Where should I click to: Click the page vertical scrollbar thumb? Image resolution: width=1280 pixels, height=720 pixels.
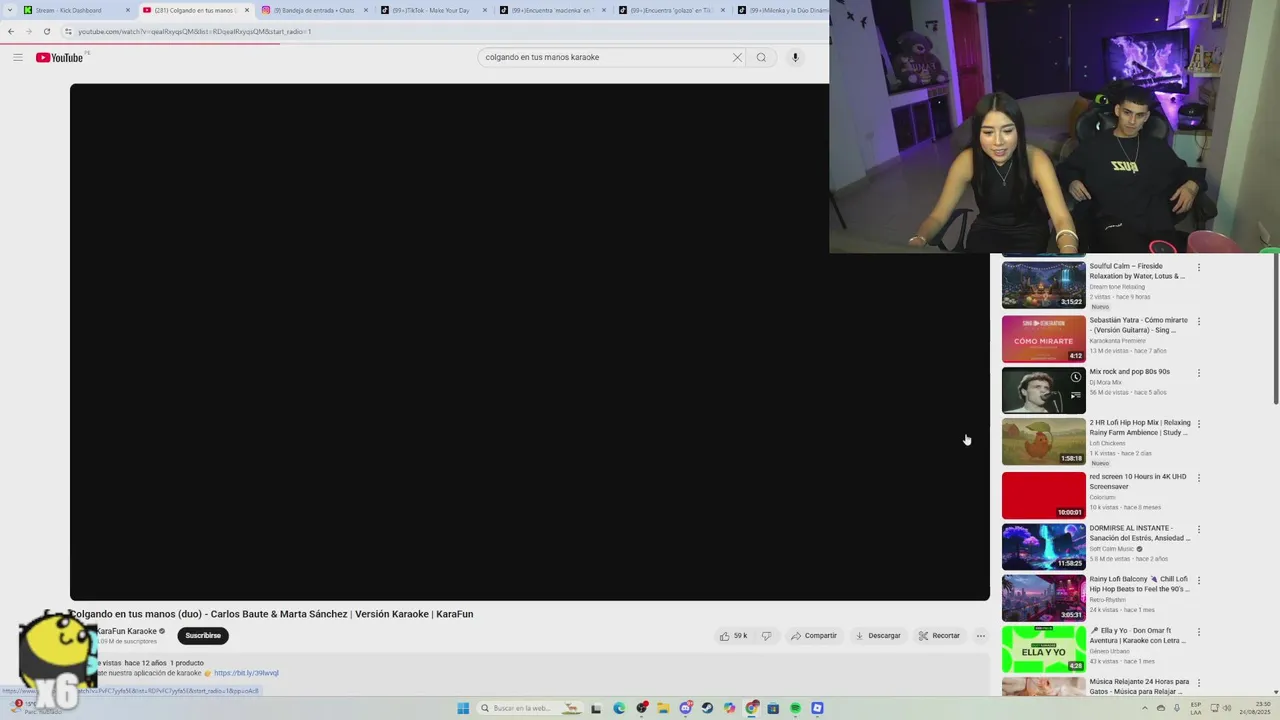coord(1275,330)
